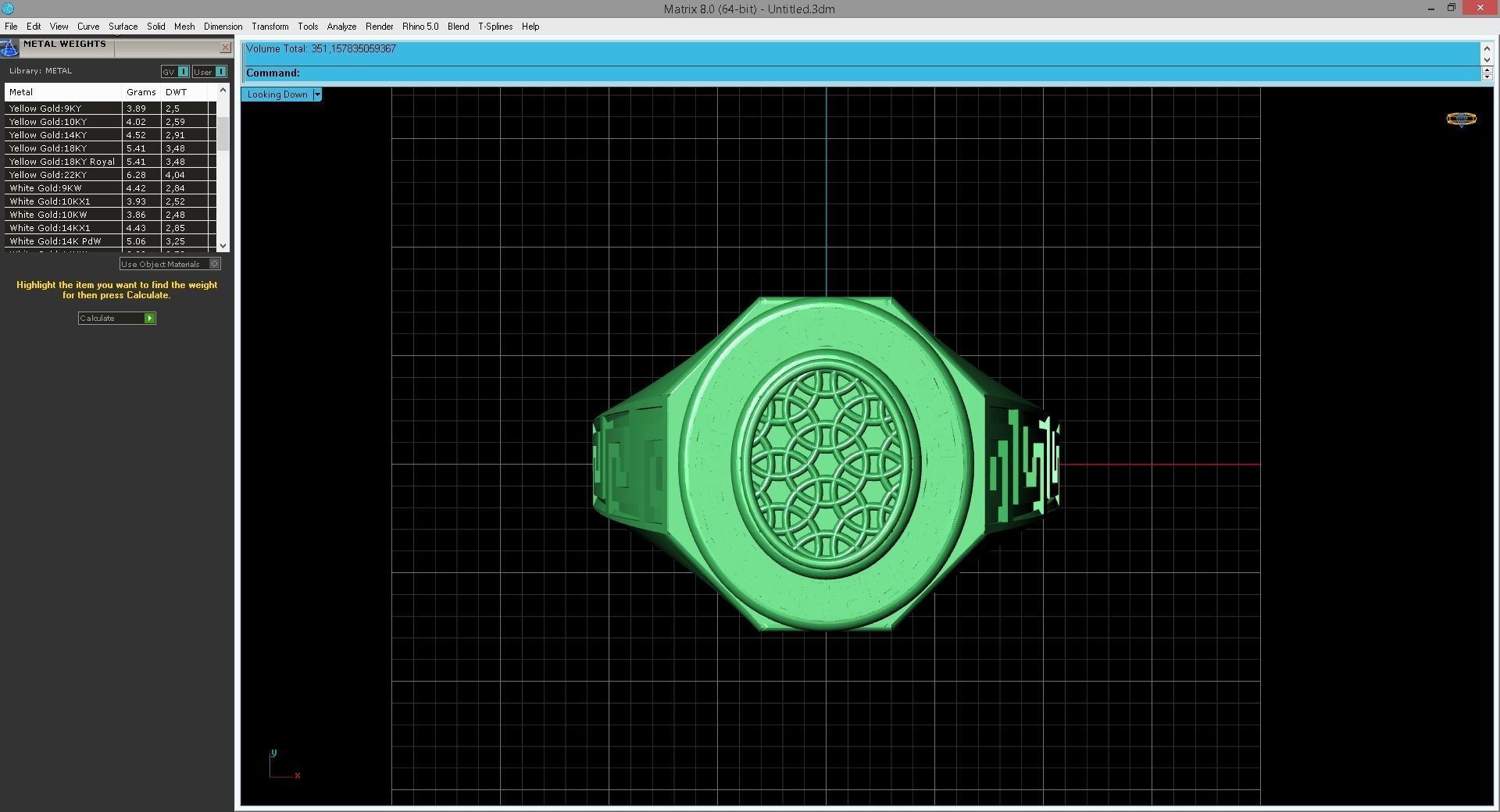Toggle the User library switch

[209, 72]
